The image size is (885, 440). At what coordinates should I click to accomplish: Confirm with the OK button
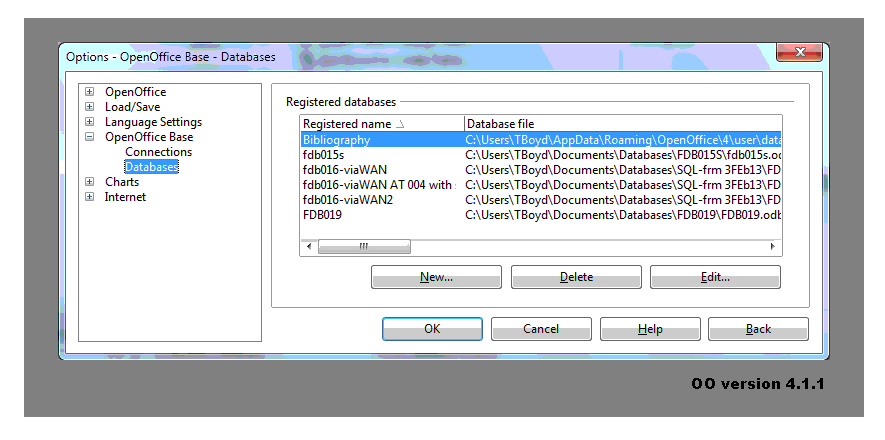[432, 329]
